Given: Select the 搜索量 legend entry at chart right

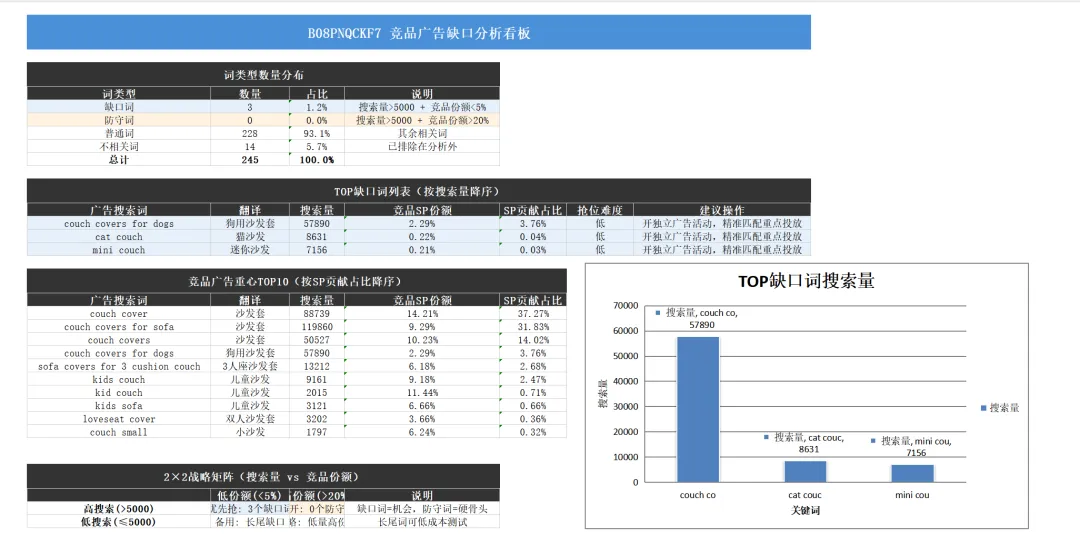Looking at the screenshot, I should (x=999, y=408).
